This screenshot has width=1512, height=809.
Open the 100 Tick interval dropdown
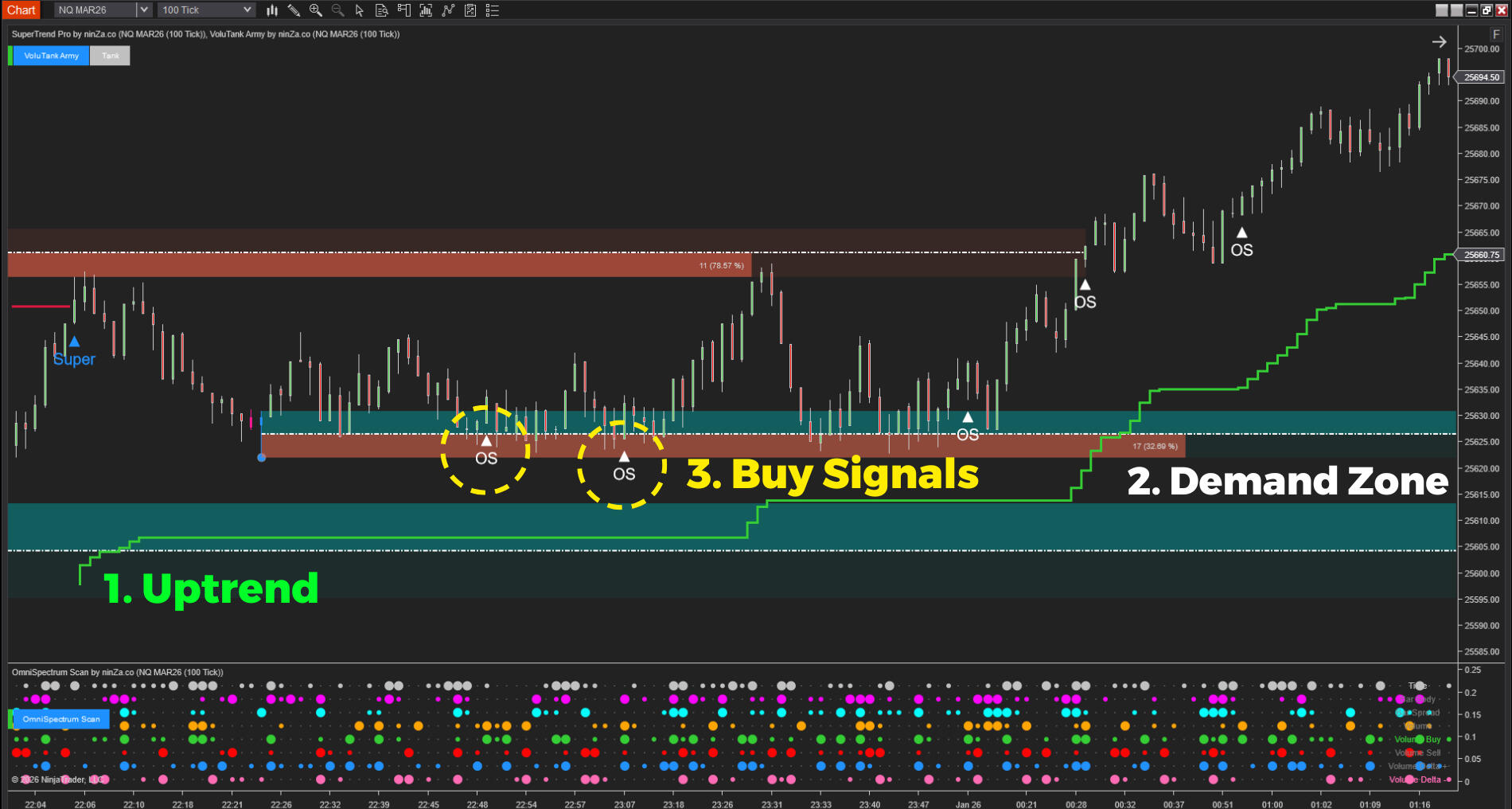[247, 10]
